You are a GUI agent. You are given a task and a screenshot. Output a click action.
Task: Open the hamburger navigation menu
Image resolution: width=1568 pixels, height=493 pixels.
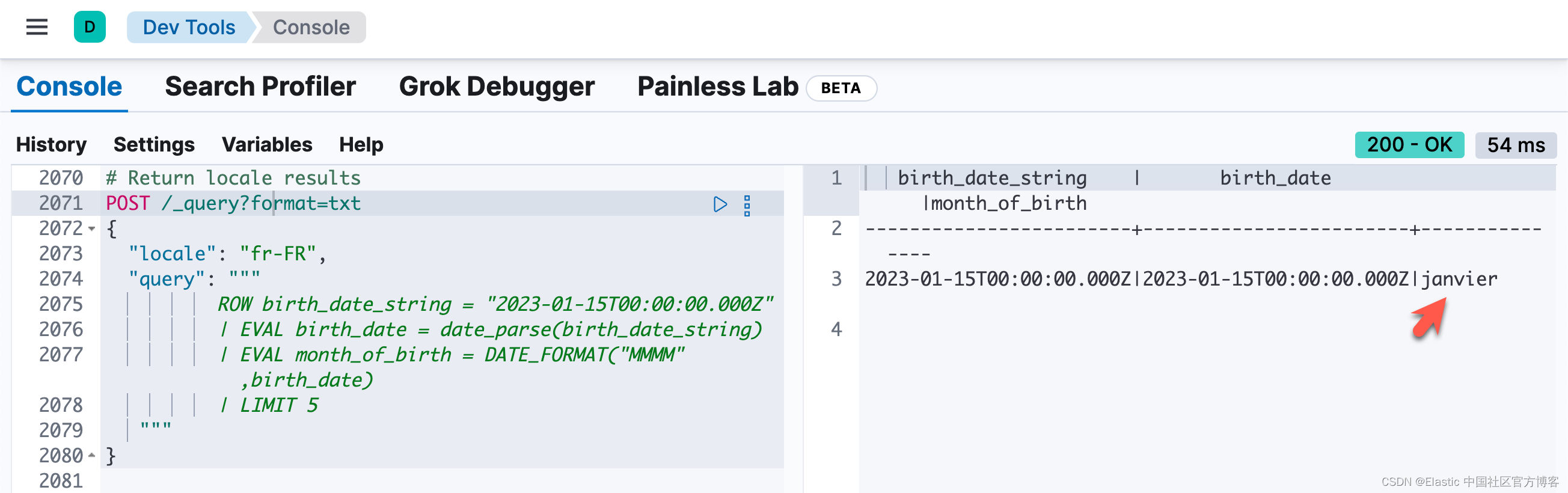click(x=37, y=27)
